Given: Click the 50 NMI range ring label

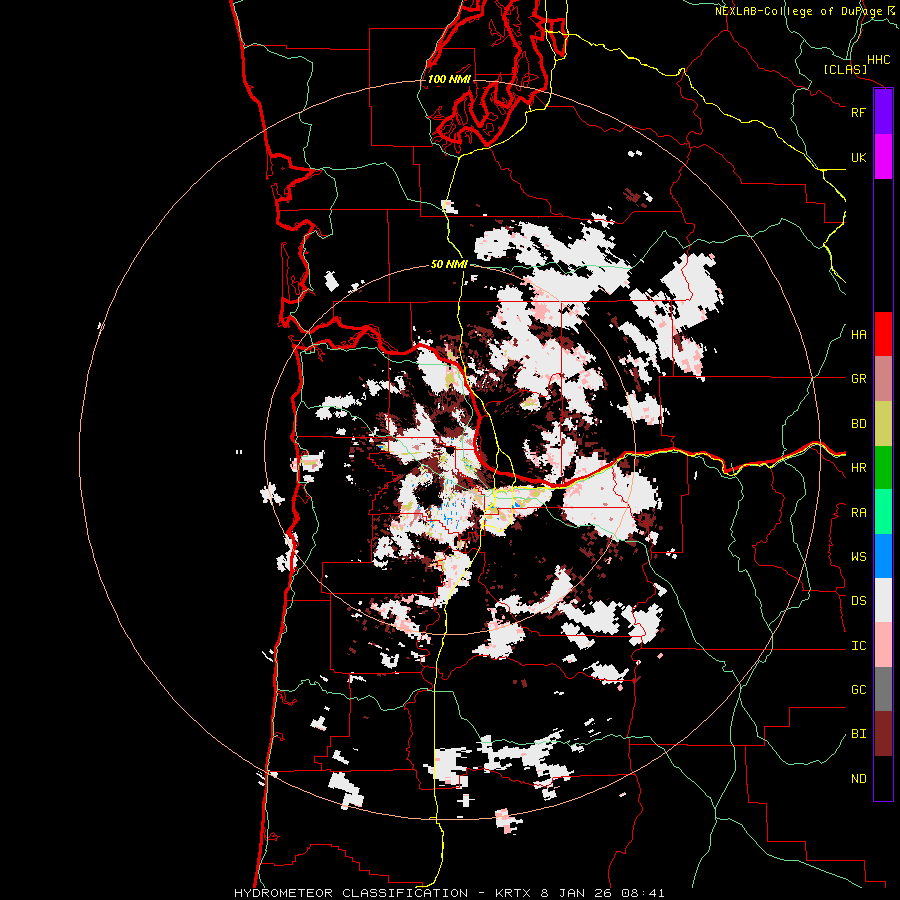Looking at the screenshot, I should (449, 264).
